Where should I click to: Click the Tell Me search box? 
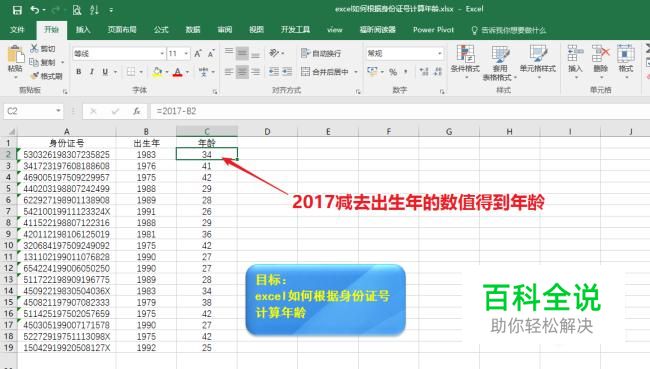pyautogui.click(x=509, y=30)
